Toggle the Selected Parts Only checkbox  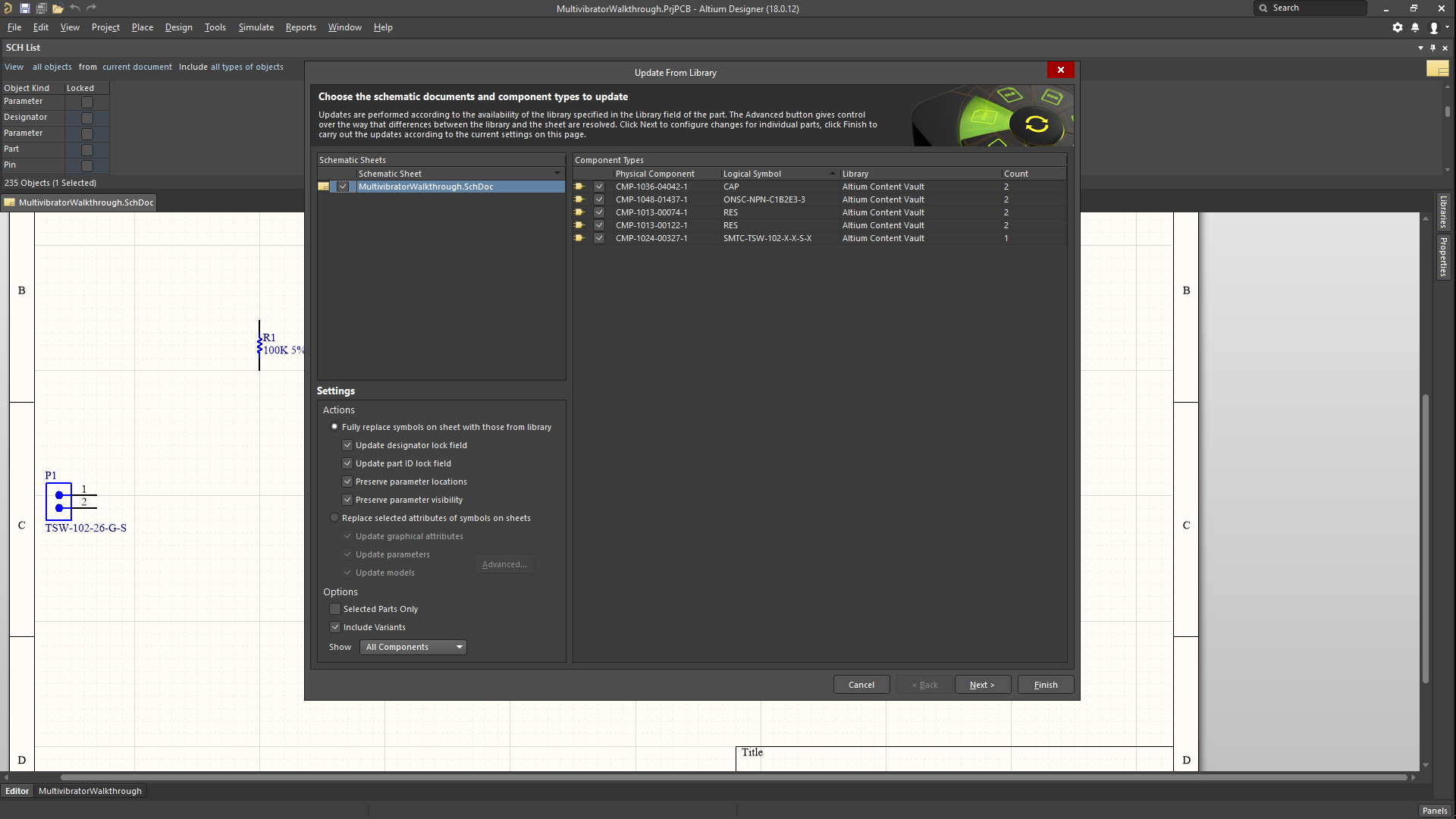tap(335, 608)
